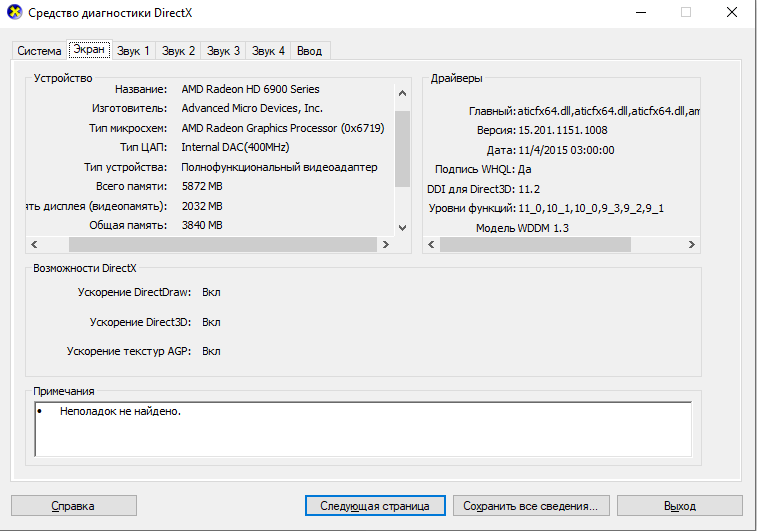This screenshot has width=757, height=531.
Task: Click the 3840 MB shared memory value
Action: coord(202,225)
